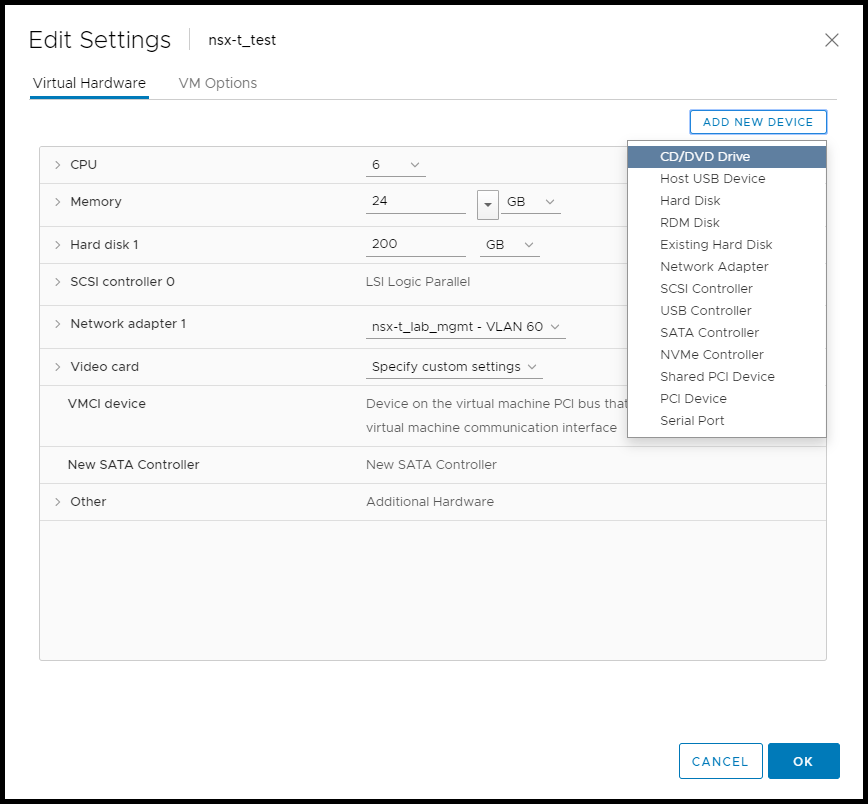Expand the Memory settings row

tap(58, 202)
